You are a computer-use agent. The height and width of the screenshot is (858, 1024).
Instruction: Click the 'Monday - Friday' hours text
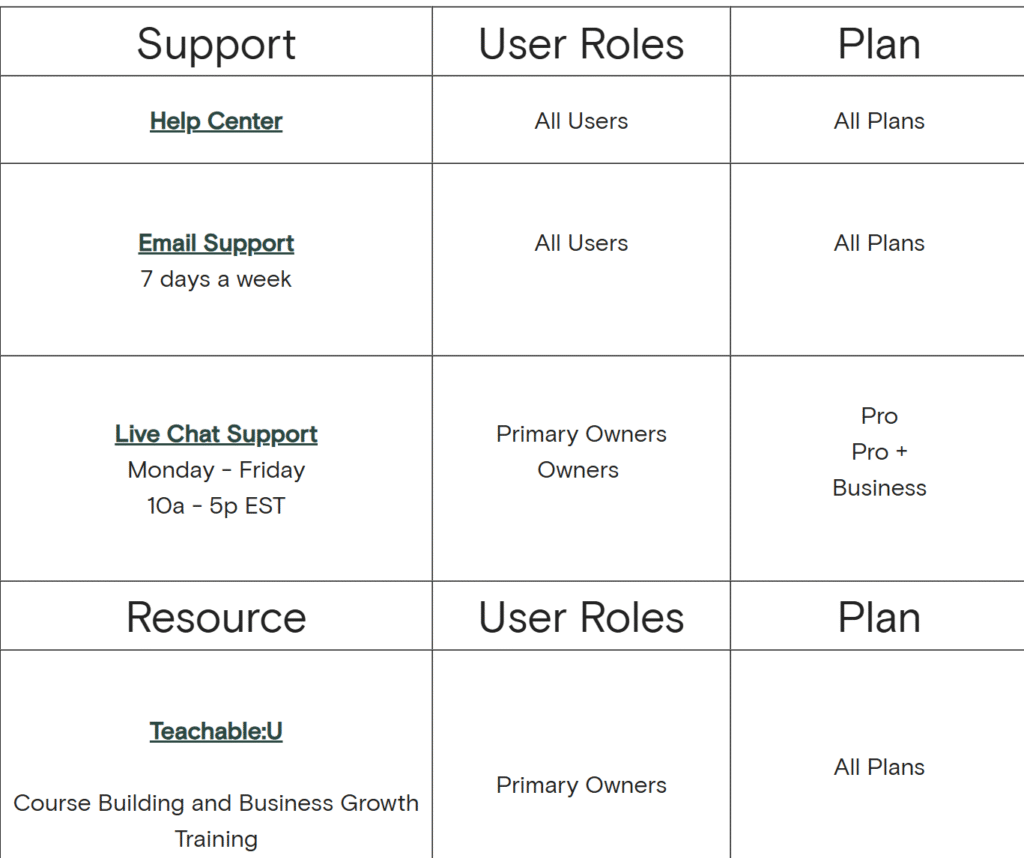(x=216, y=470)
